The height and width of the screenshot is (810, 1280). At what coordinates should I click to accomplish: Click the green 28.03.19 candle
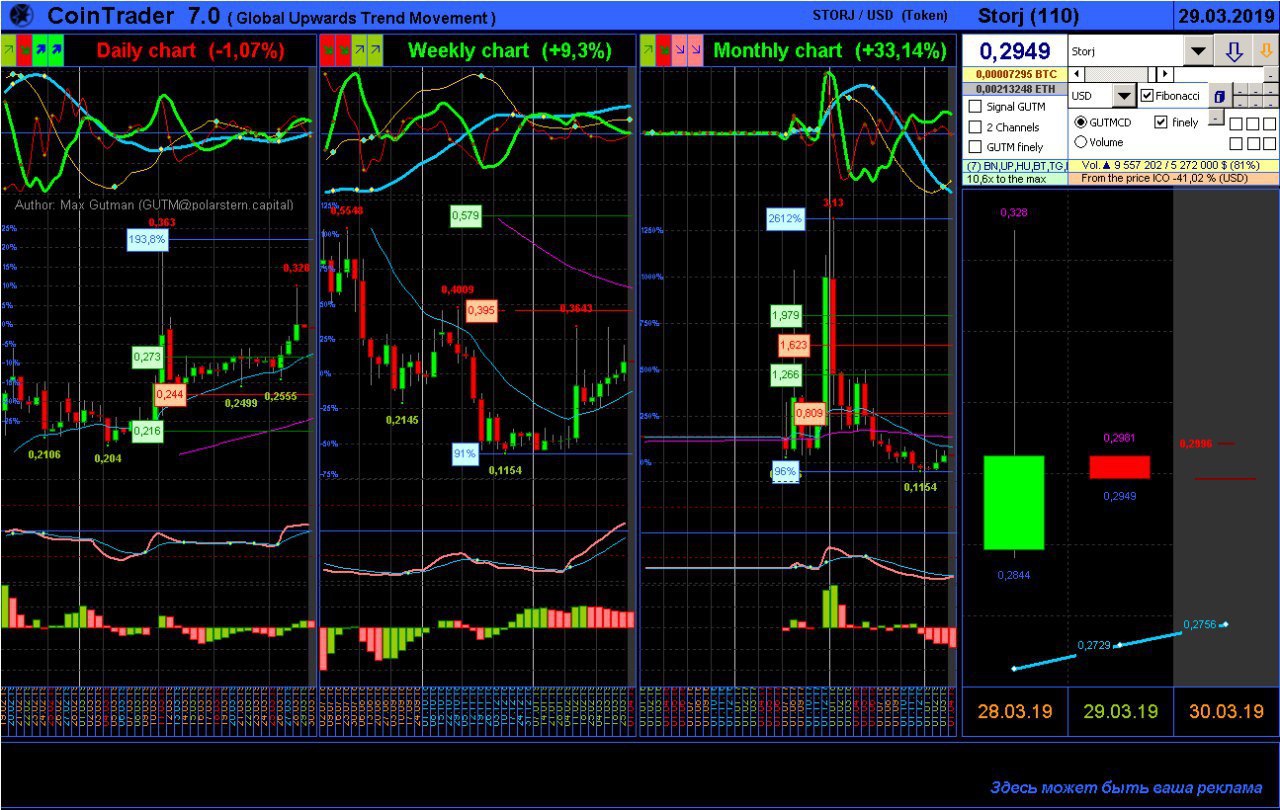coord(1014,502)
